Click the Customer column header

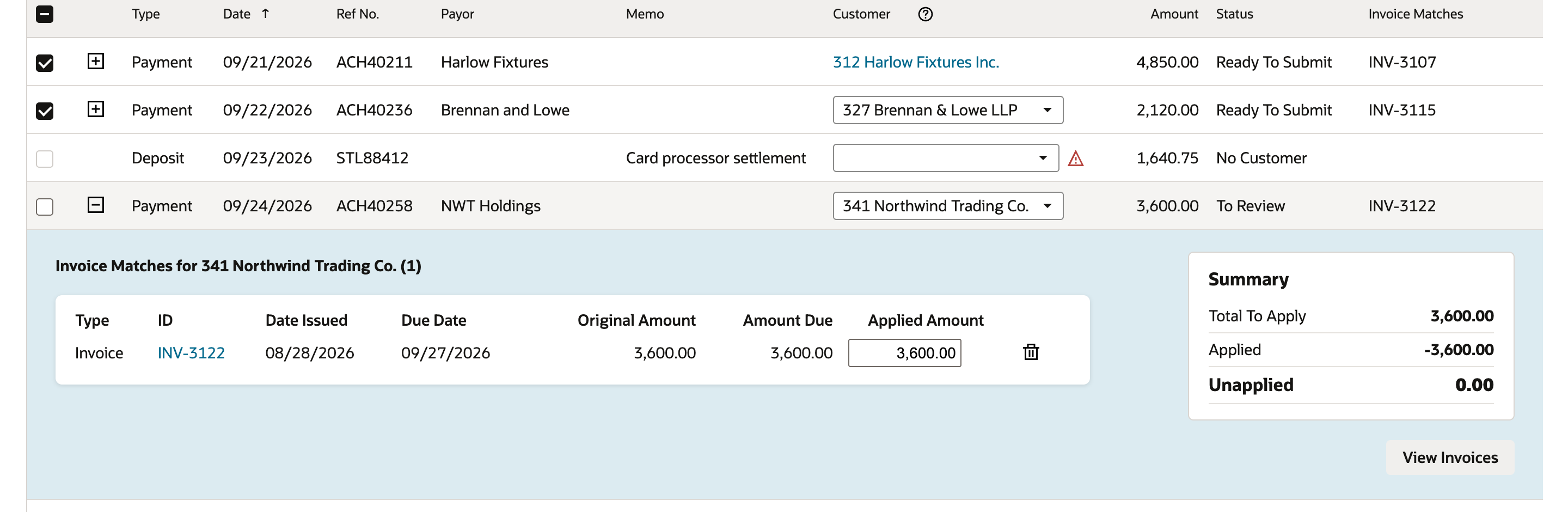[x=861, y=14]
